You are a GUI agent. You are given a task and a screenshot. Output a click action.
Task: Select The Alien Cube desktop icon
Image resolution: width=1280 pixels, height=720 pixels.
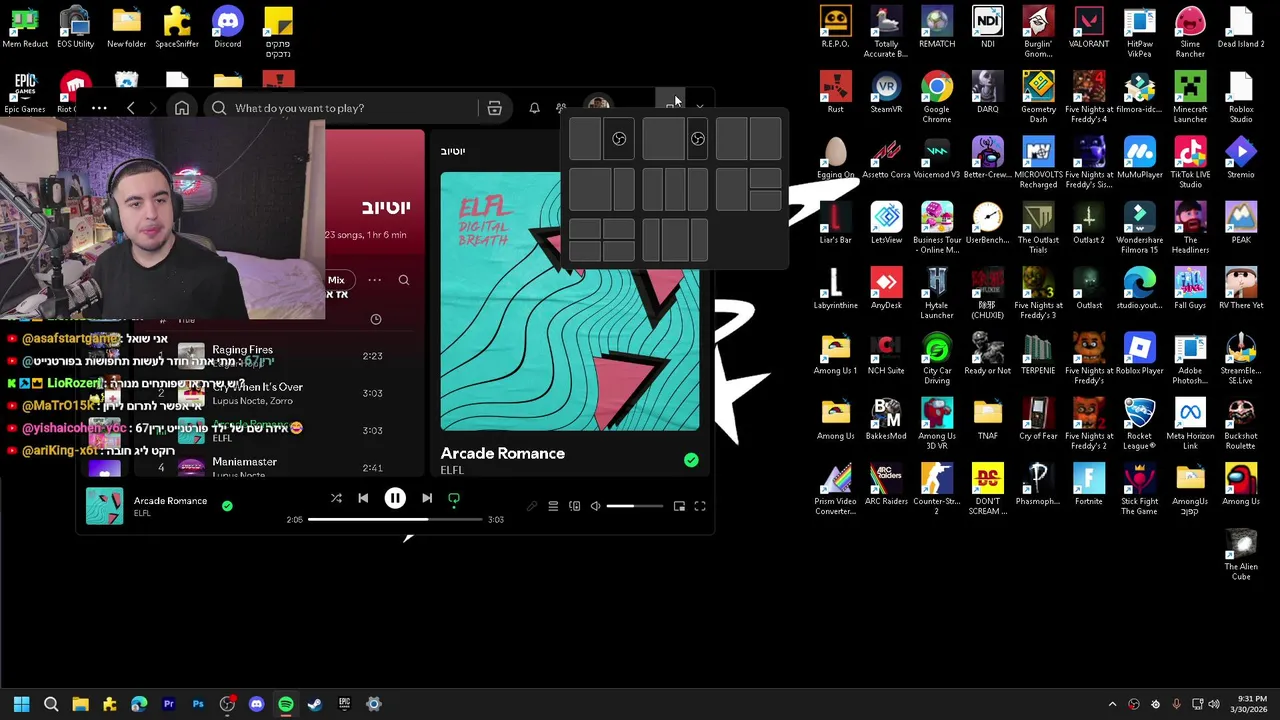pyautogui.click(x=1241, y=555)
